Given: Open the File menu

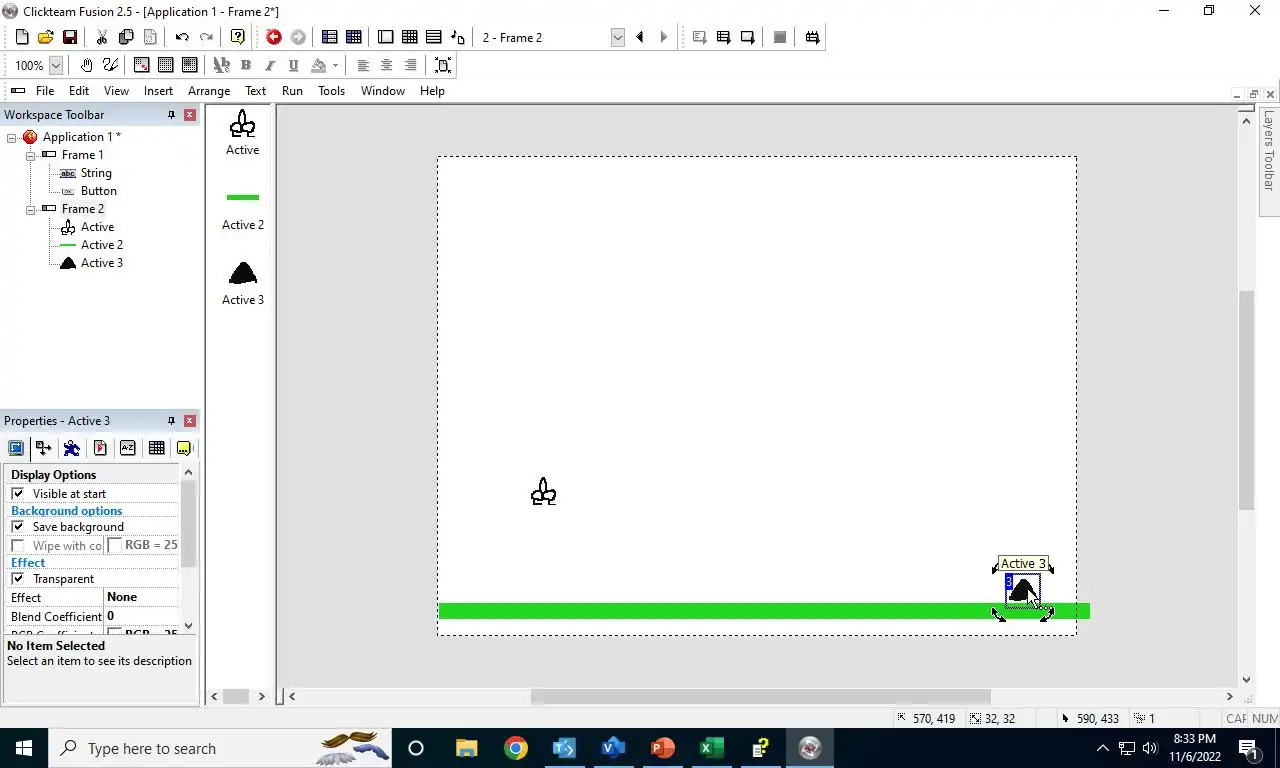Looking at the screenshot, I should click(x=45, y=91).
